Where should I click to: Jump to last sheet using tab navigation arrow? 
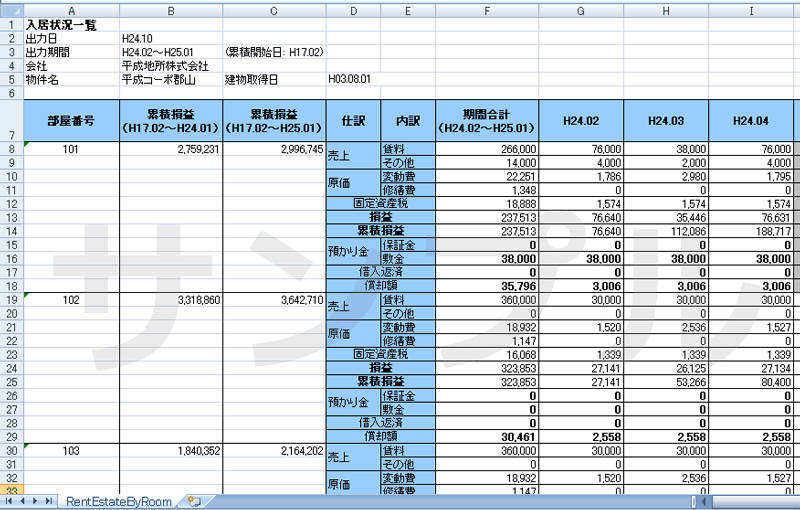point(48,501)
